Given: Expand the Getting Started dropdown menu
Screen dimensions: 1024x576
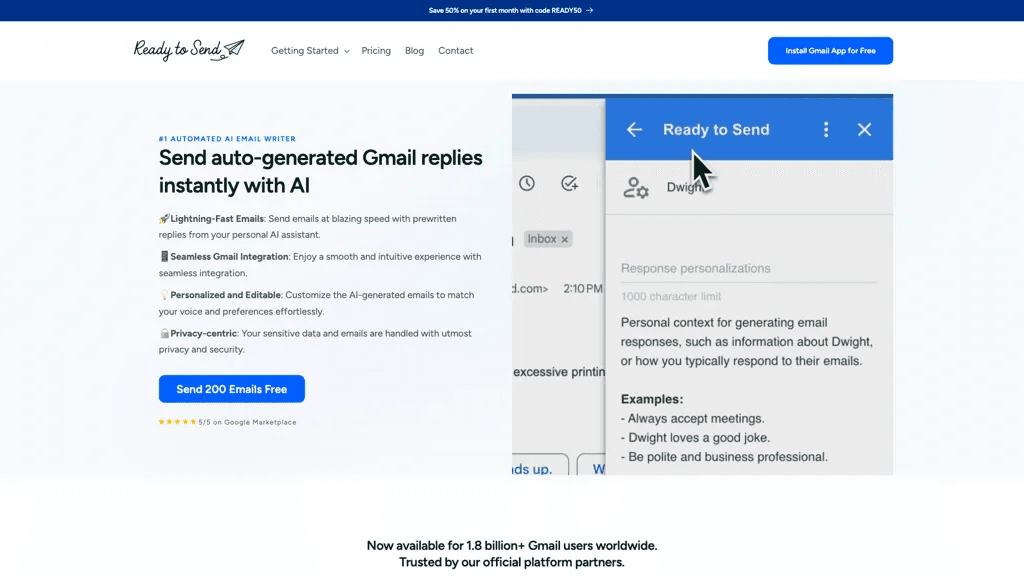Looking at the screenshot, I should [310, 50].
